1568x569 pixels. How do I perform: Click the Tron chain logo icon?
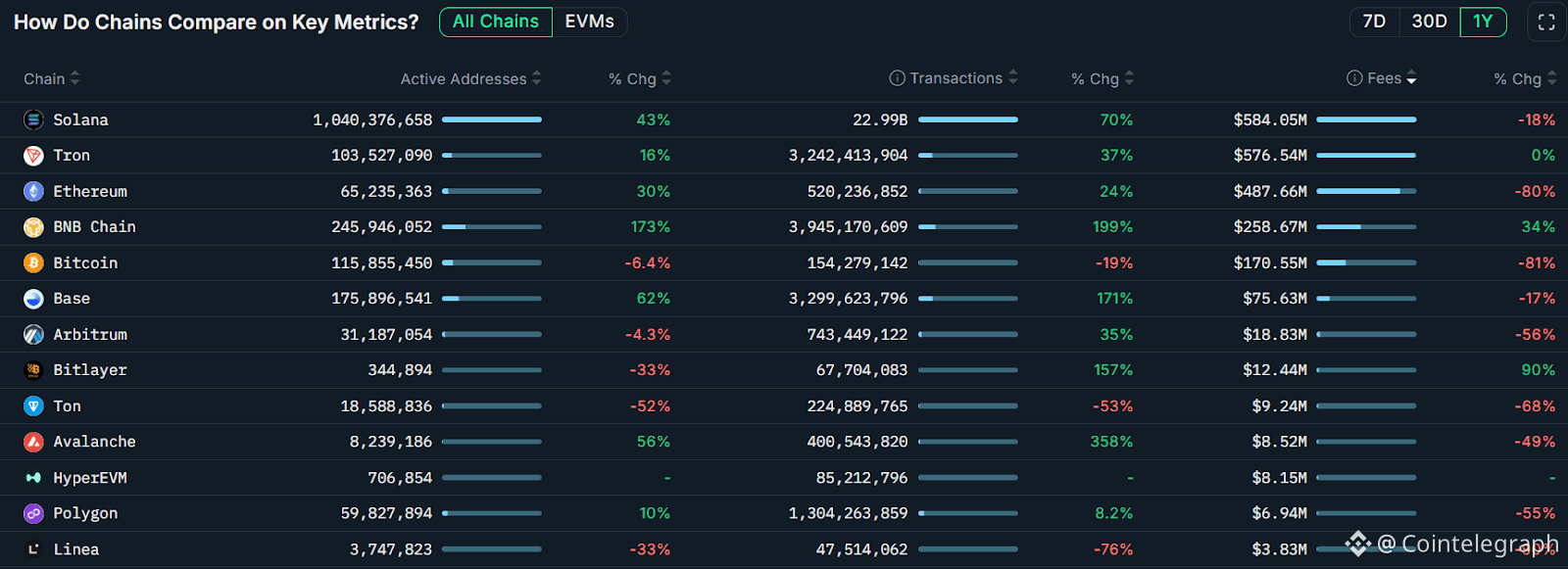33,156
